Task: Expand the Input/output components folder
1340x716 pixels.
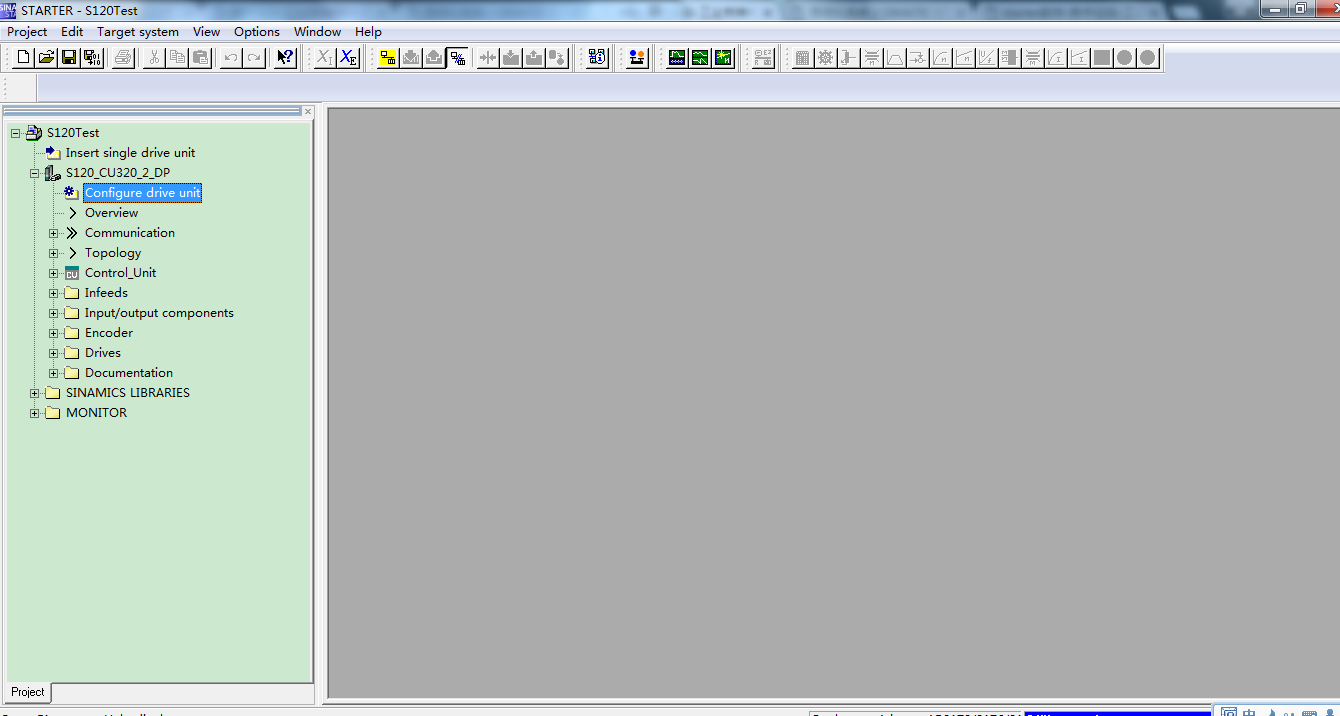Action: (x=53, y=313)
